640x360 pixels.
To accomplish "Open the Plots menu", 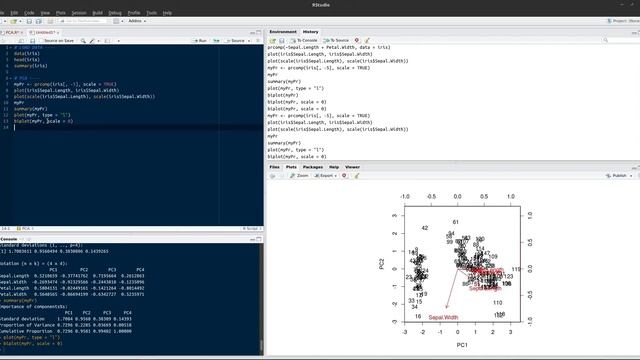I will click(x=60, y=13).
